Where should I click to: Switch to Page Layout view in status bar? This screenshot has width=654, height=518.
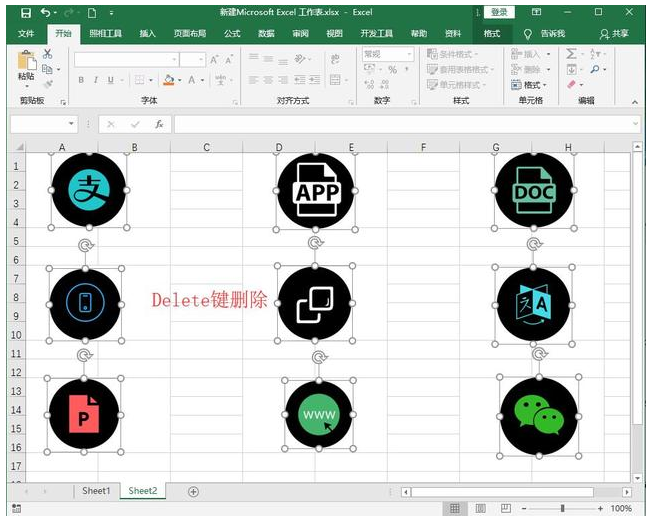pyautogui.click(x=479, y=508)
